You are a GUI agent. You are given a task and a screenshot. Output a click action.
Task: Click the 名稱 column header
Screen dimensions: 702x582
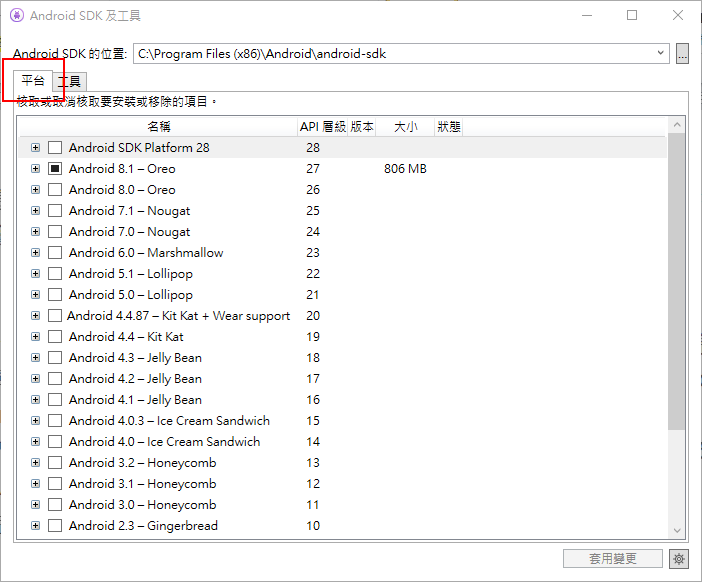[x=158, y=127]
